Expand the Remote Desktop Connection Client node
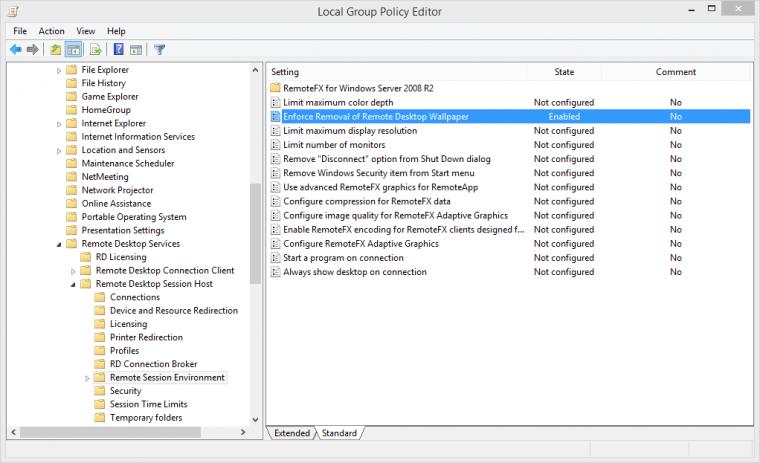 pyautogui.click(x=73, y=271)
